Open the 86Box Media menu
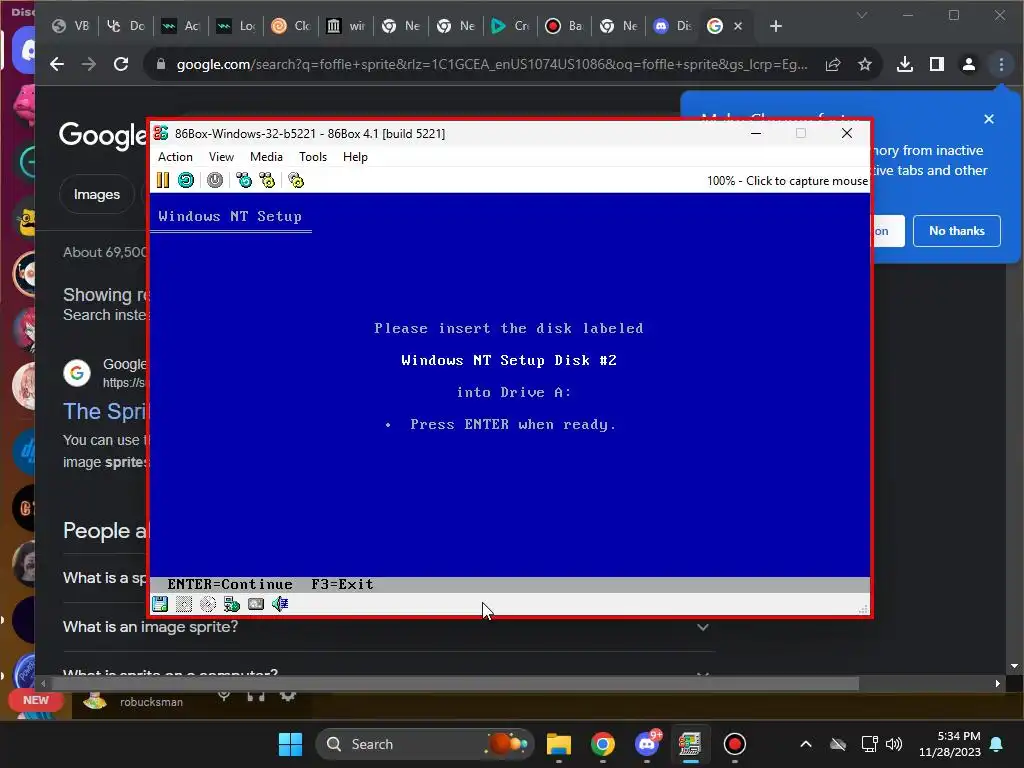The width and height of the screenshot is (1024, 768). point(266,157)
